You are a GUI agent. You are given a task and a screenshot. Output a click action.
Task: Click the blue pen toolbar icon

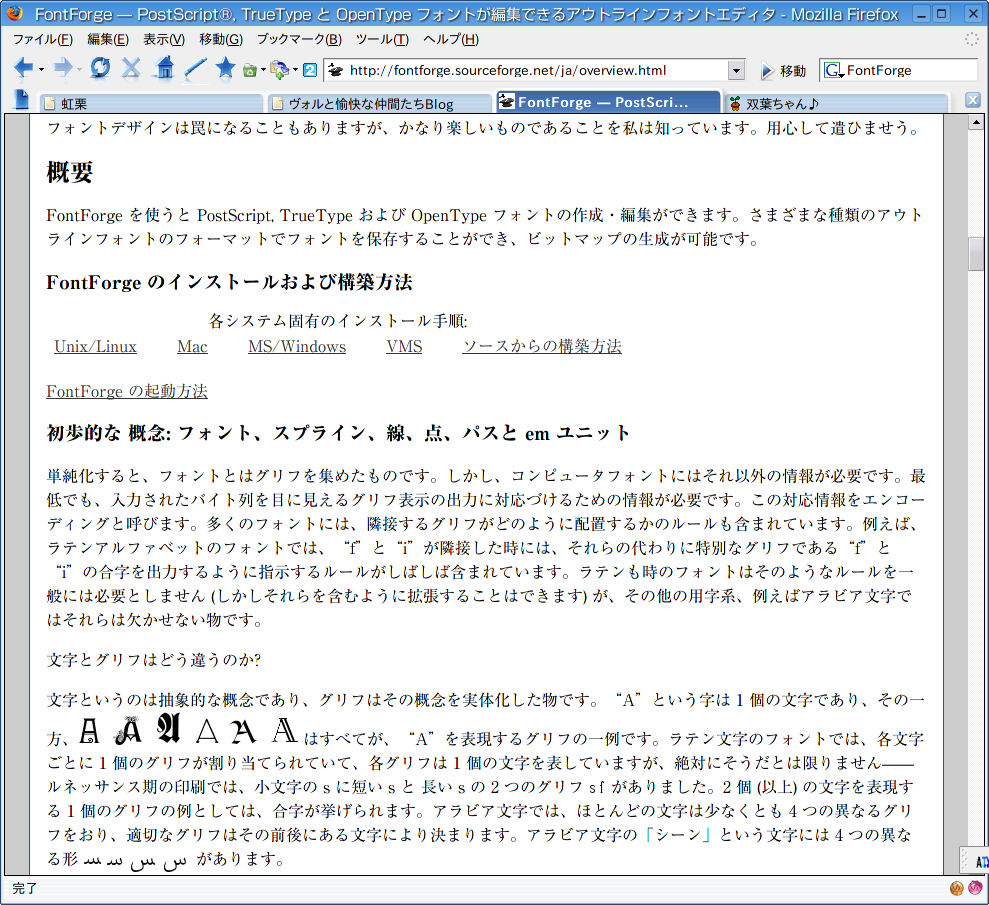coord(196,69)
